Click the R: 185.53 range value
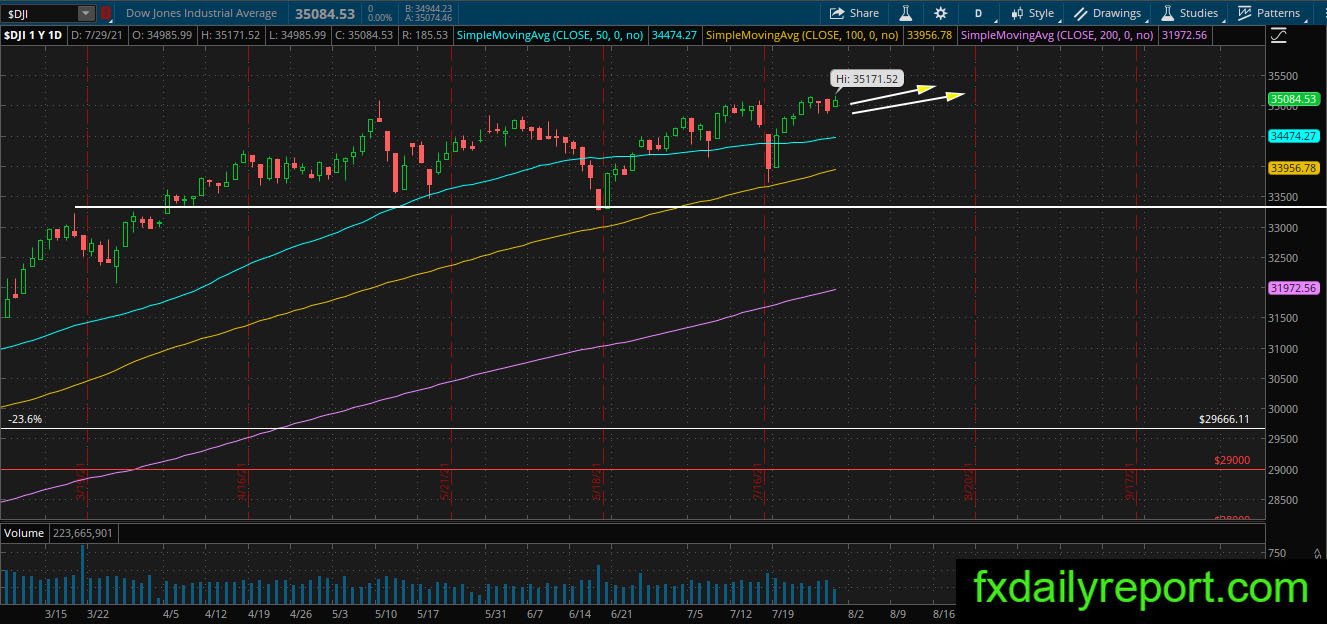Viewport: 1327px width, 624px height. coord(424,35)
